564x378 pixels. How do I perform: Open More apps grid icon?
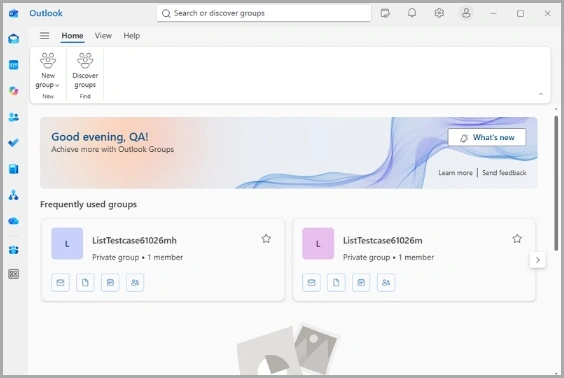click(14, 274)
